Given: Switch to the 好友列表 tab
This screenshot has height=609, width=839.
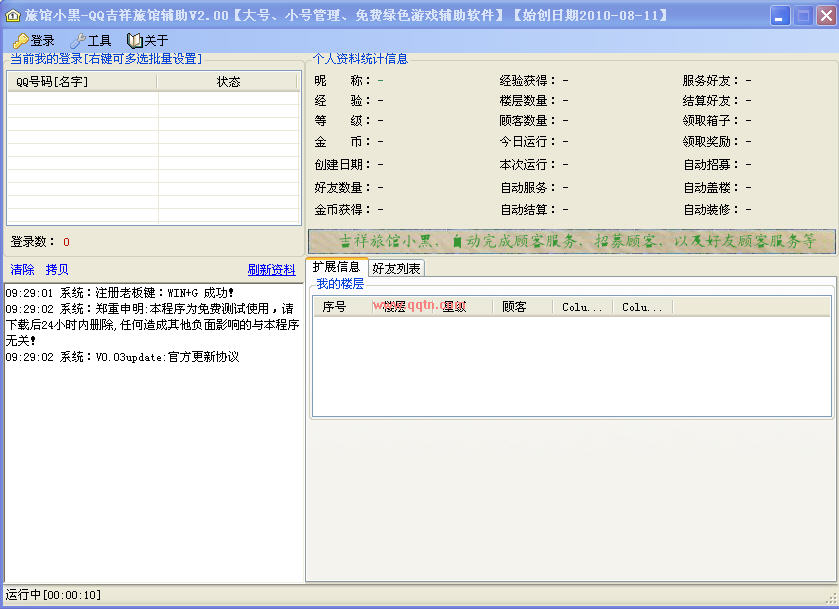Looking at the screenshot, I should click(x=396, y=269).
